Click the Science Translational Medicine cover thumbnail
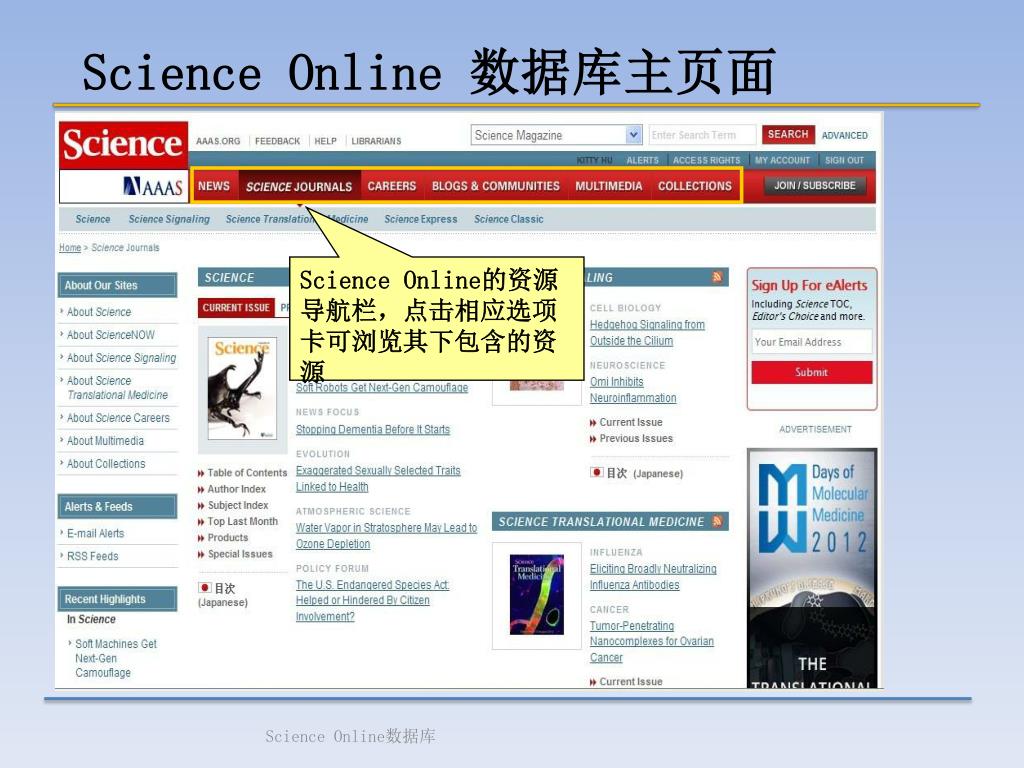 pos(537,594)
